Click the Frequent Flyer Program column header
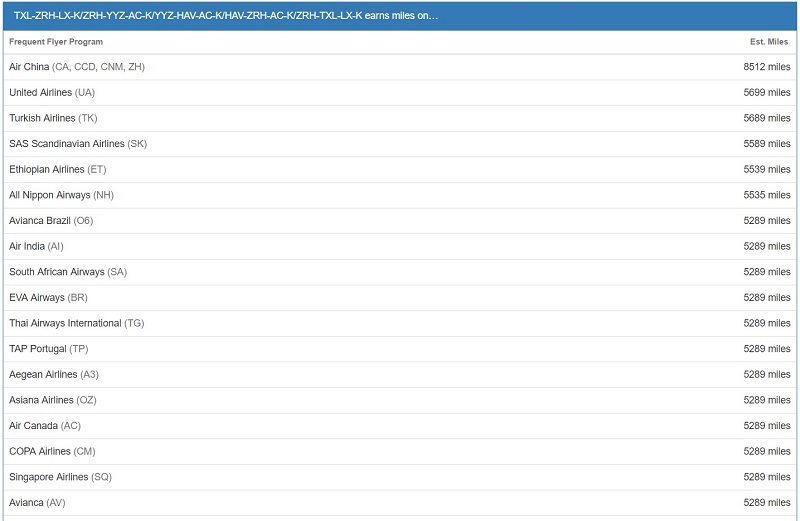The width and height of the screenshot is (800, 521). click(x=56, y=42)
